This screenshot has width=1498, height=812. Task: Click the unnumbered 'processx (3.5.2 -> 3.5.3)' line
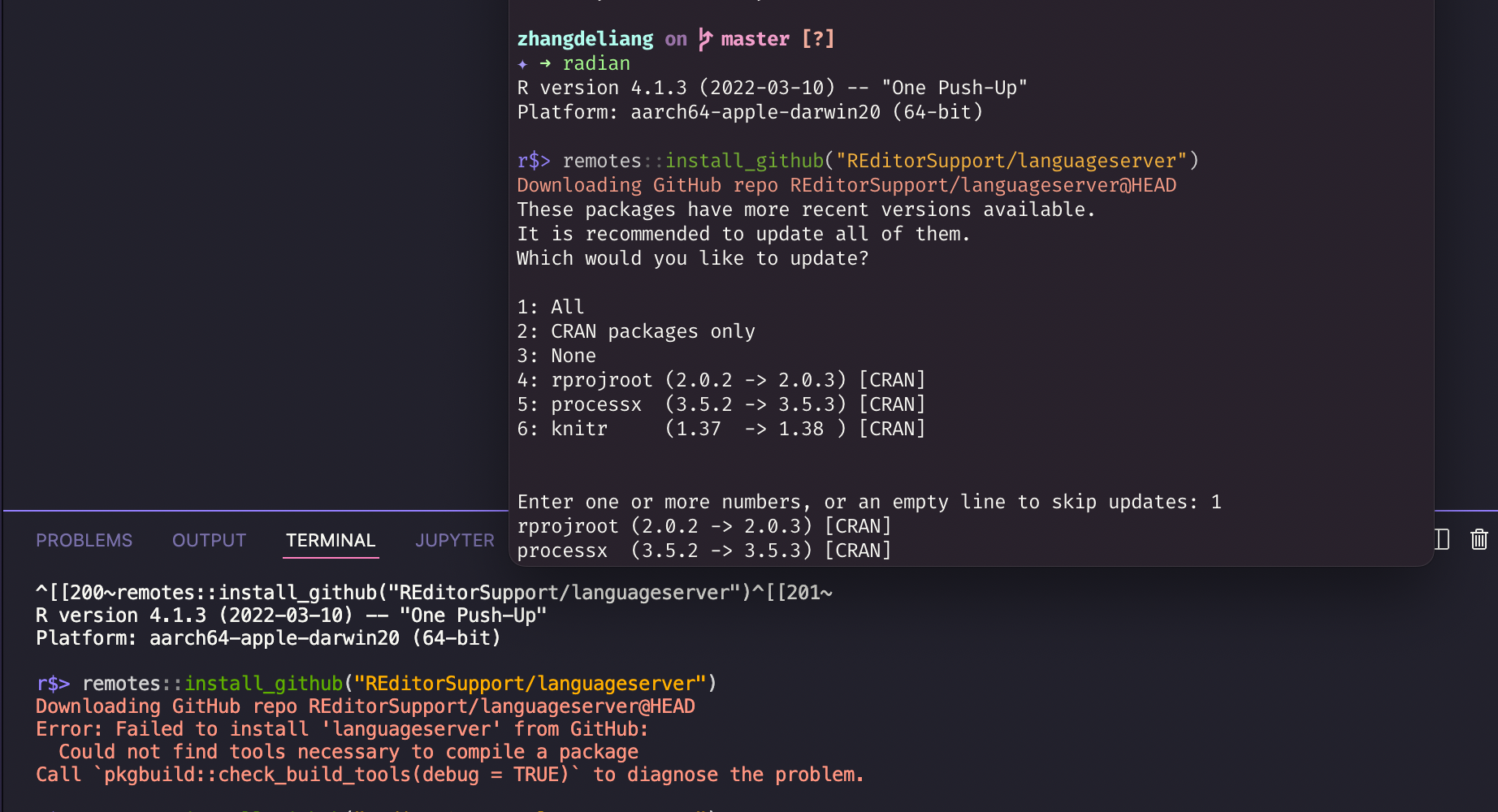(x=704, y=551)
